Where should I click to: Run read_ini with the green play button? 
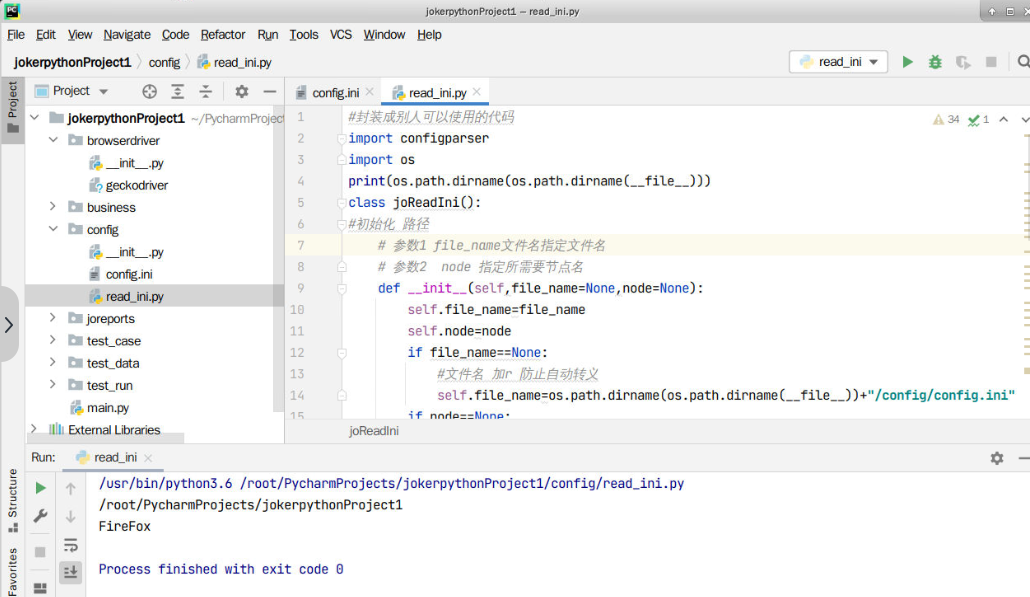click(907, 62)
